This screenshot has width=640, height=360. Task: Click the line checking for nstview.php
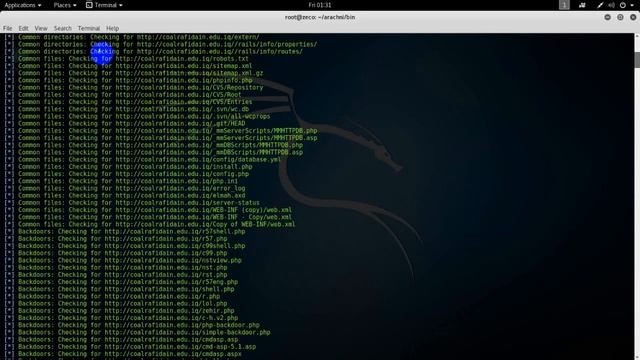123,260
